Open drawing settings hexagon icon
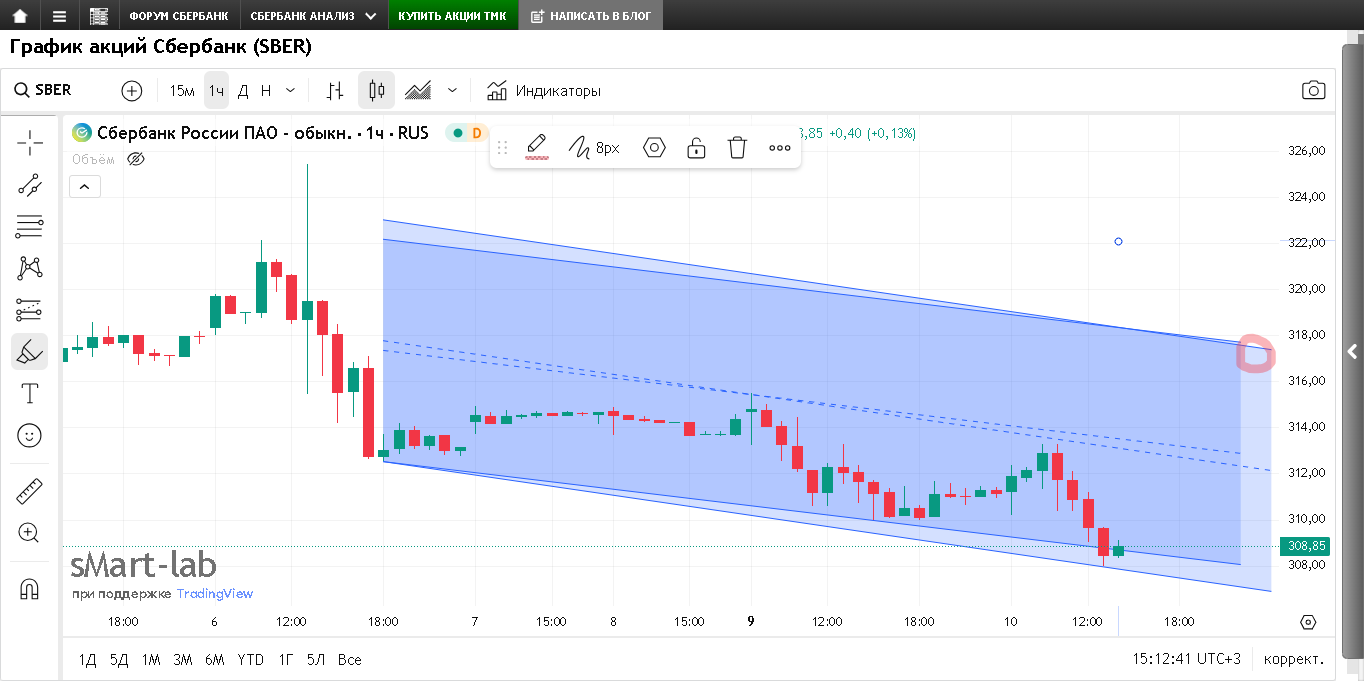1364x681 pixels. point(654,148)
